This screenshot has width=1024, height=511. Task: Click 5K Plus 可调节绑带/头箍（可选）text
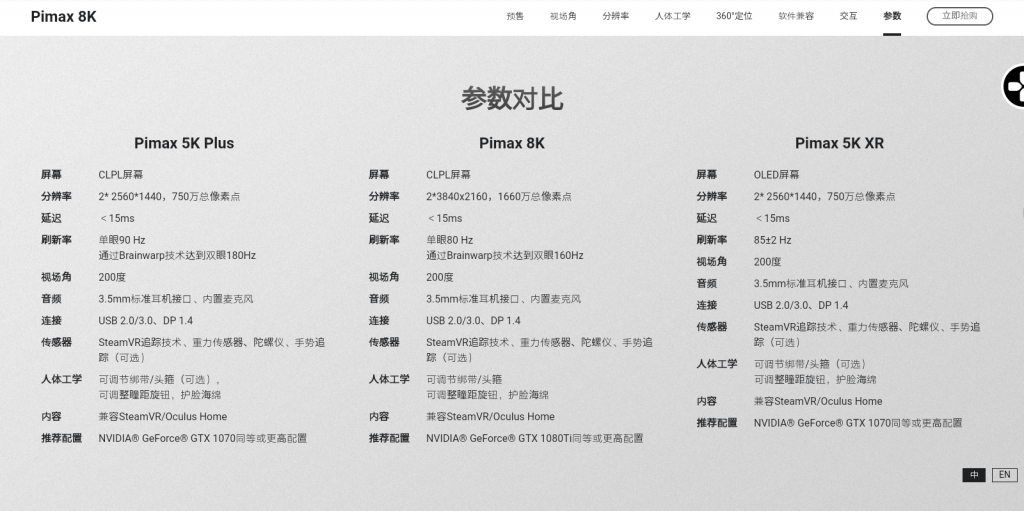[159, 380]
